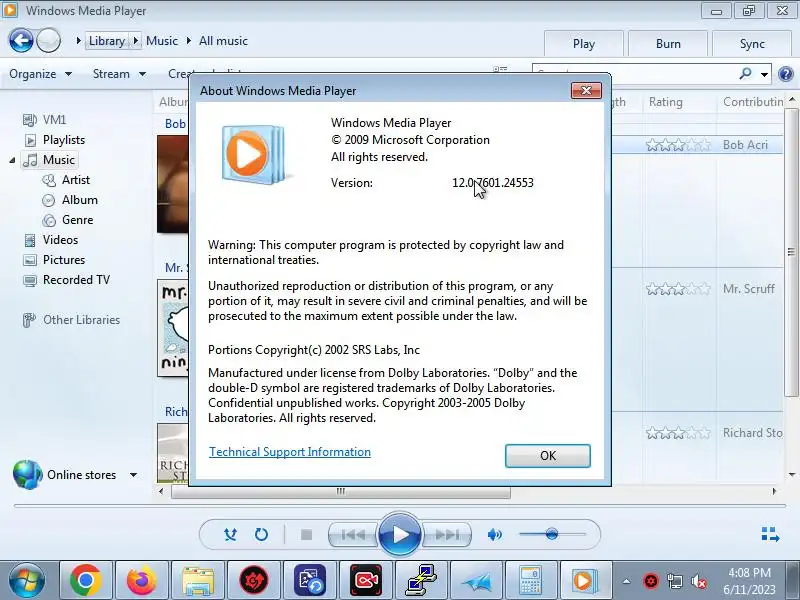Mute the player volume speaker icon
This screenshot has width=800, height=600.
pyautogui.click(x=494, y=534)
